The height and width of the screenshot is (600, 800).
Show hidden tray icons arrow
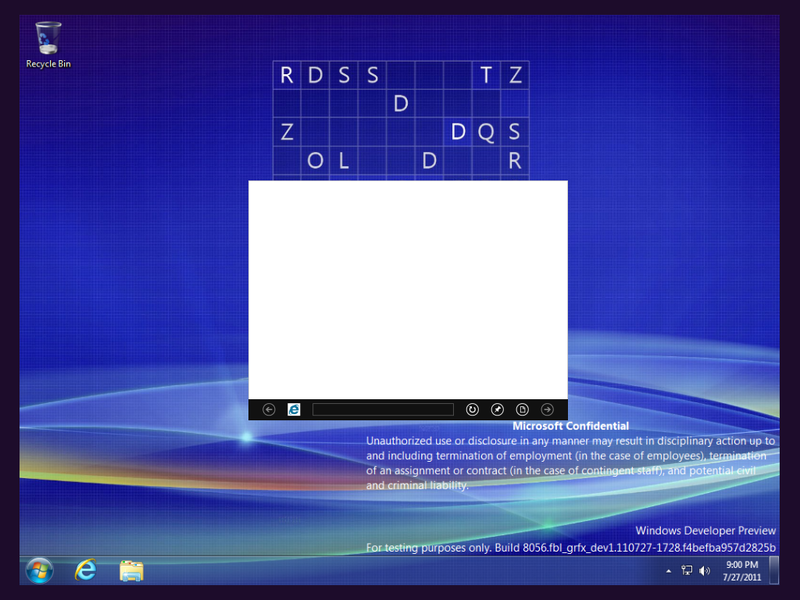(x=669, y=571)
